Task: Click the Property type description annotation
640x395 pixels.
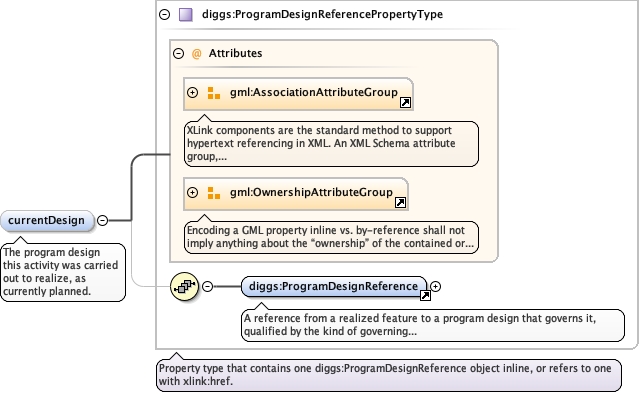Action: point(389,375)
